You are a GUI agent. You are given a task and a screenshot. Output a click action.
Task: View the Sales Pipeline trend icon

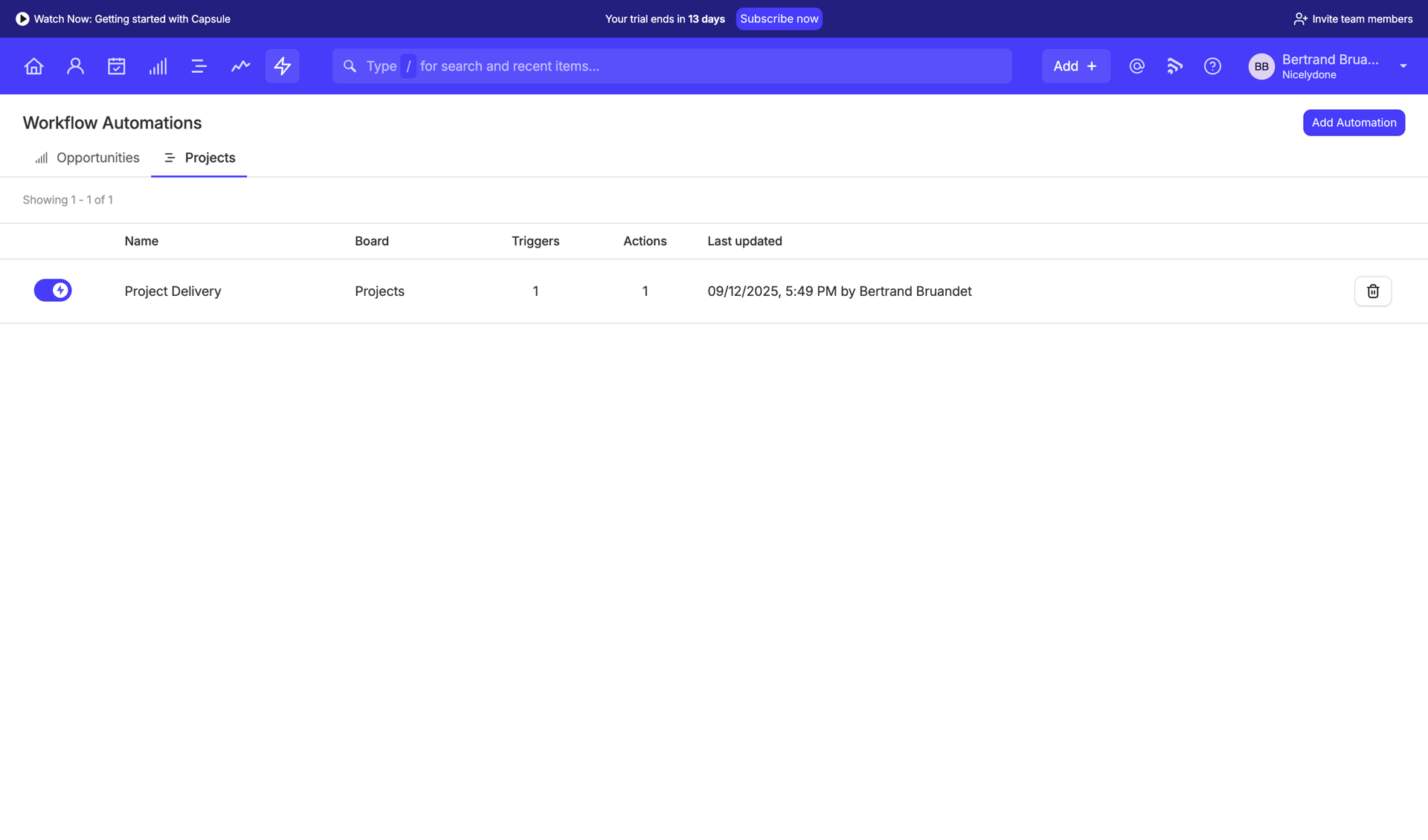click(x=240, y=66)
